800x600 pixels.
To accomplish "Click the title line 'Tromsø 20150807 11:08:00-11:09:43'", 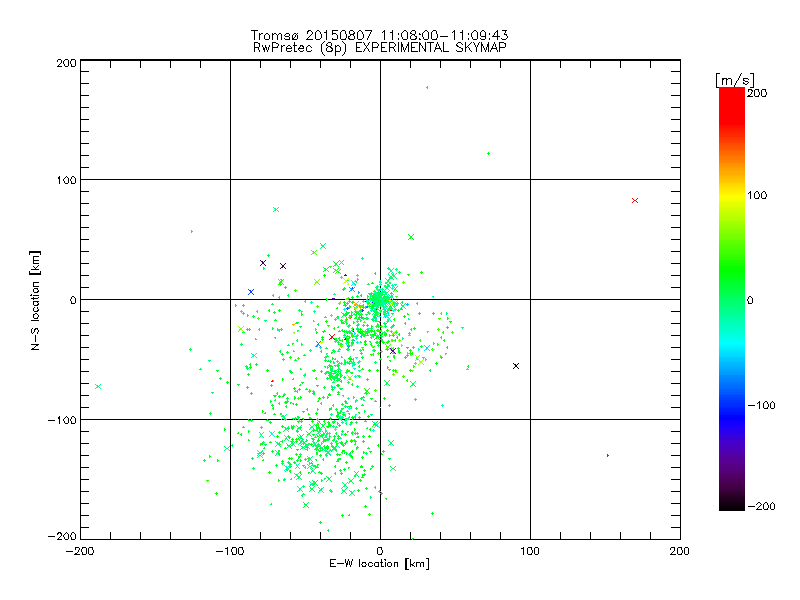I will pyautogui.click(x=380, y=35).
